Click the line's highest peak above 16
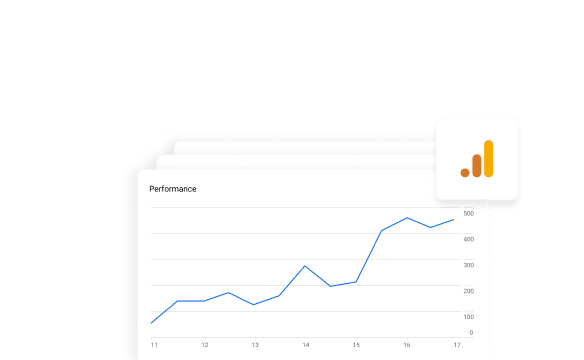This screenshot has height=360, width=584. pos(407,218)
